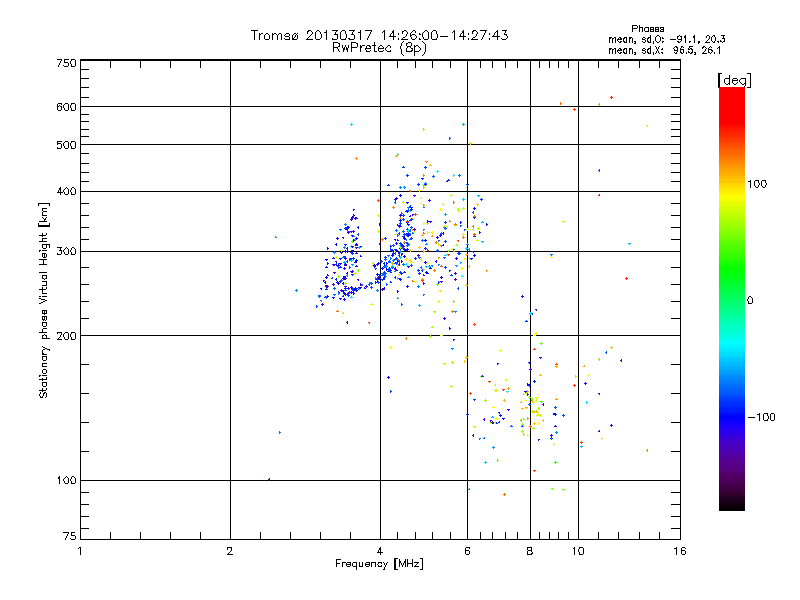Click the x-axis '6' tick label
The height and width of the screenshot is (600, 800).
[x=467, y=551]
